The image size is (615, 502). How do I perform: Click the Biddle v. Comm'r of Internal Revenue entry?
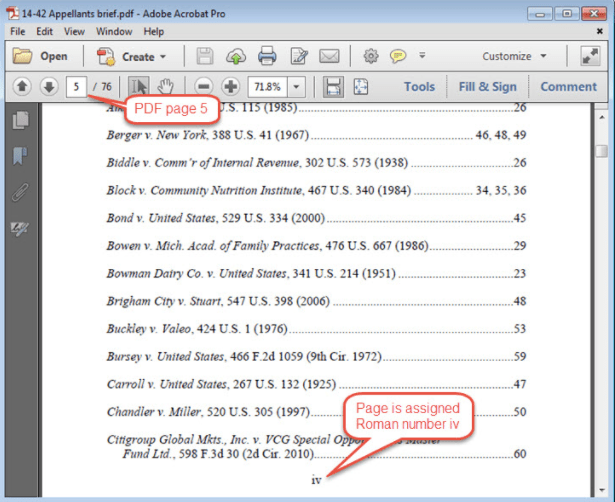tap(316, 162)
